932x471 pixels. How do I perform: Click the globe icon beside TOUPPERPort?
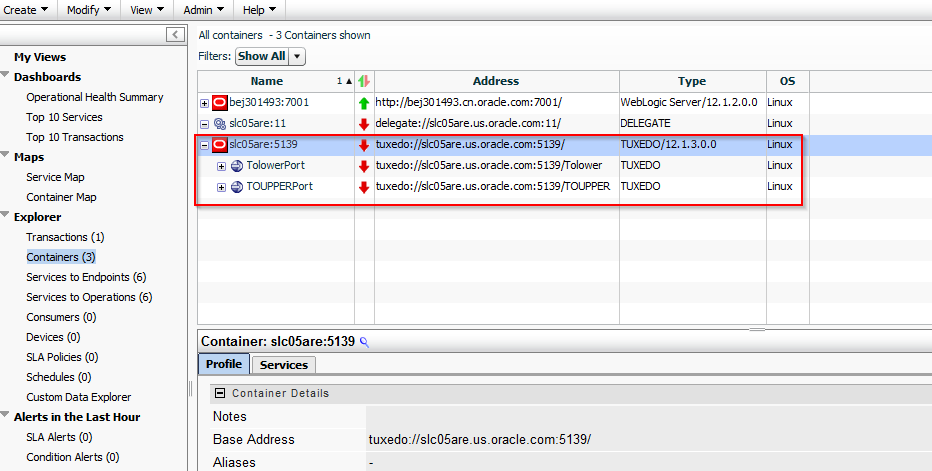pyautogui.click(x=237, y=187)
